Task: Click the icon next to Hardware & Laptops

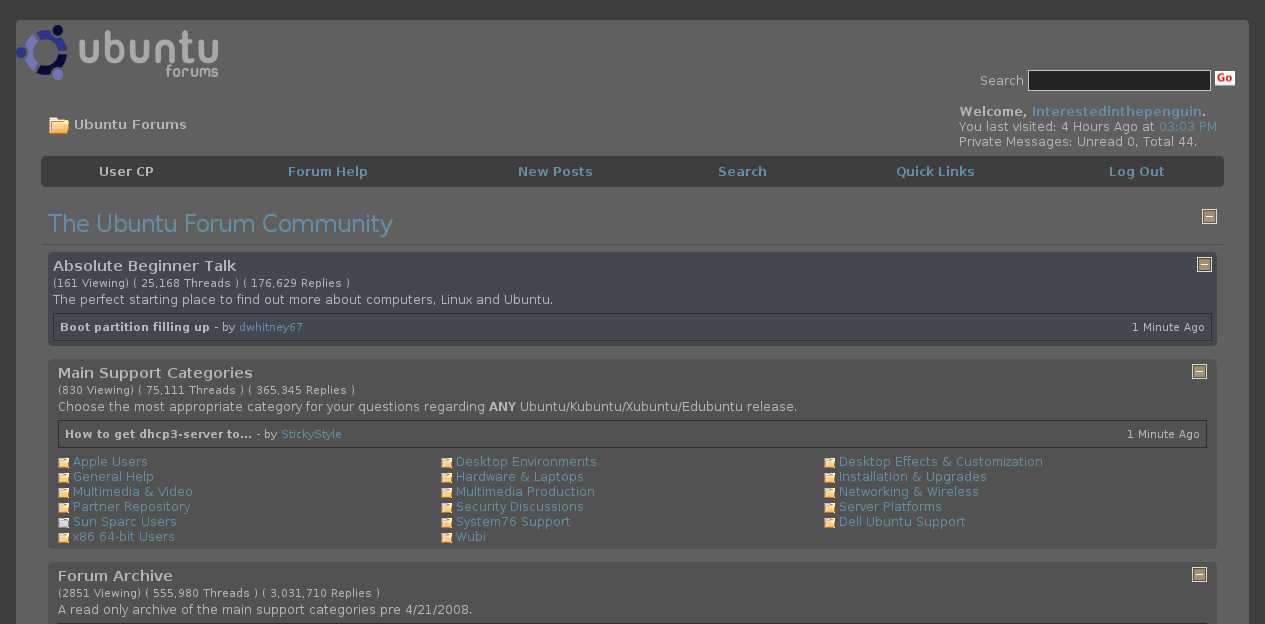Action: coord(447,478)
